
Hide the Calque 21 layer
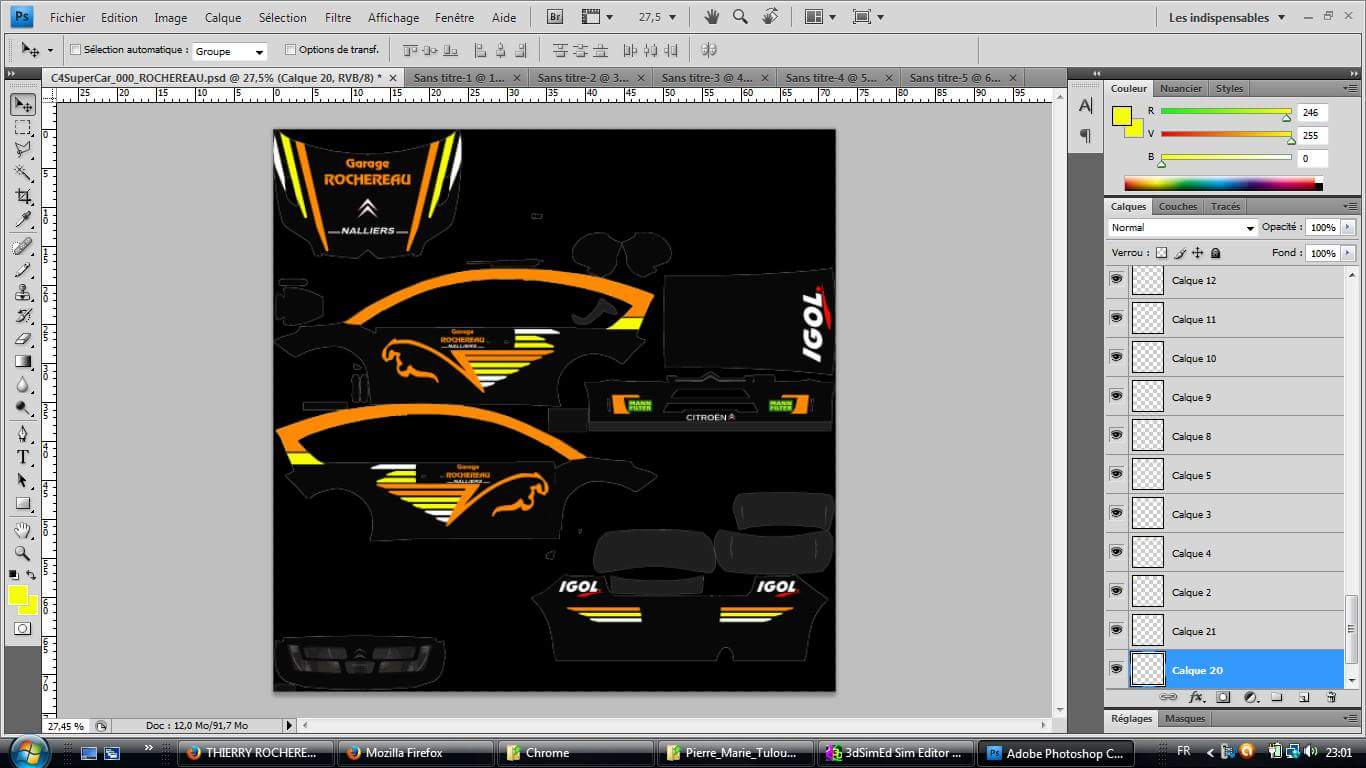click(x=1116, y=631)
